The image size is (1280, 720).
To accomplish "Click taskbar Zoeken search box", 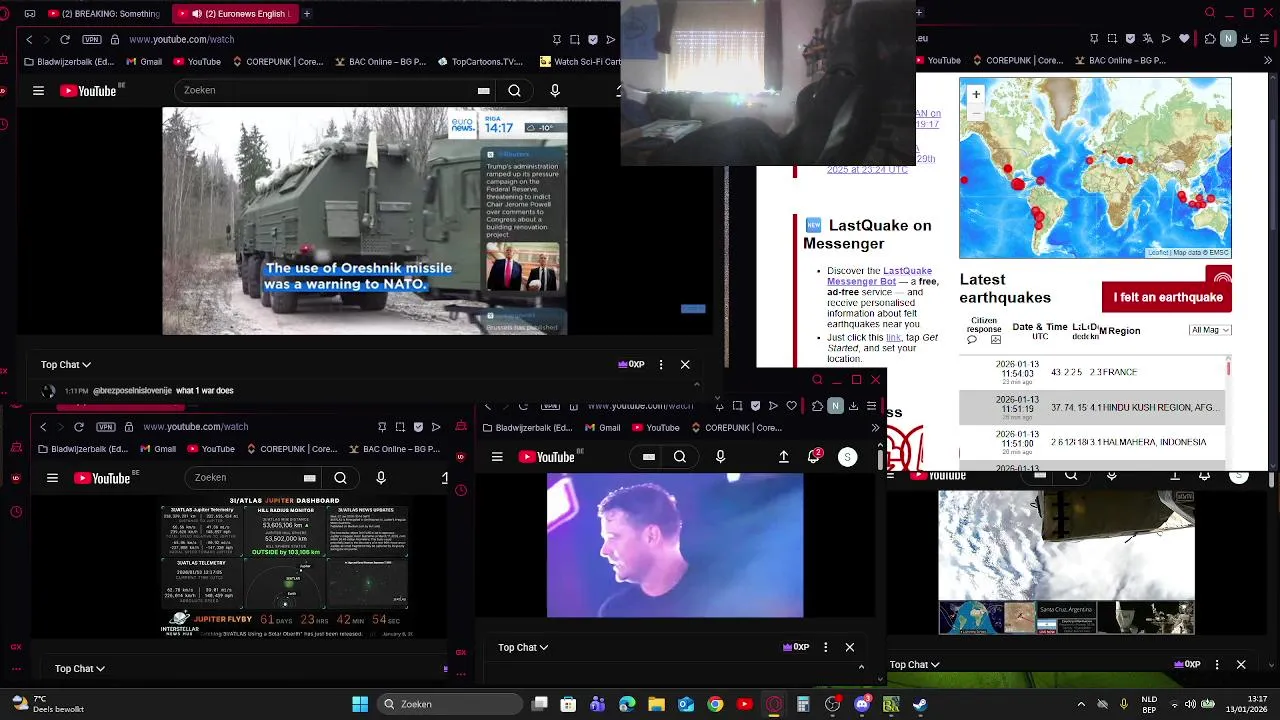I will (449, 704).
